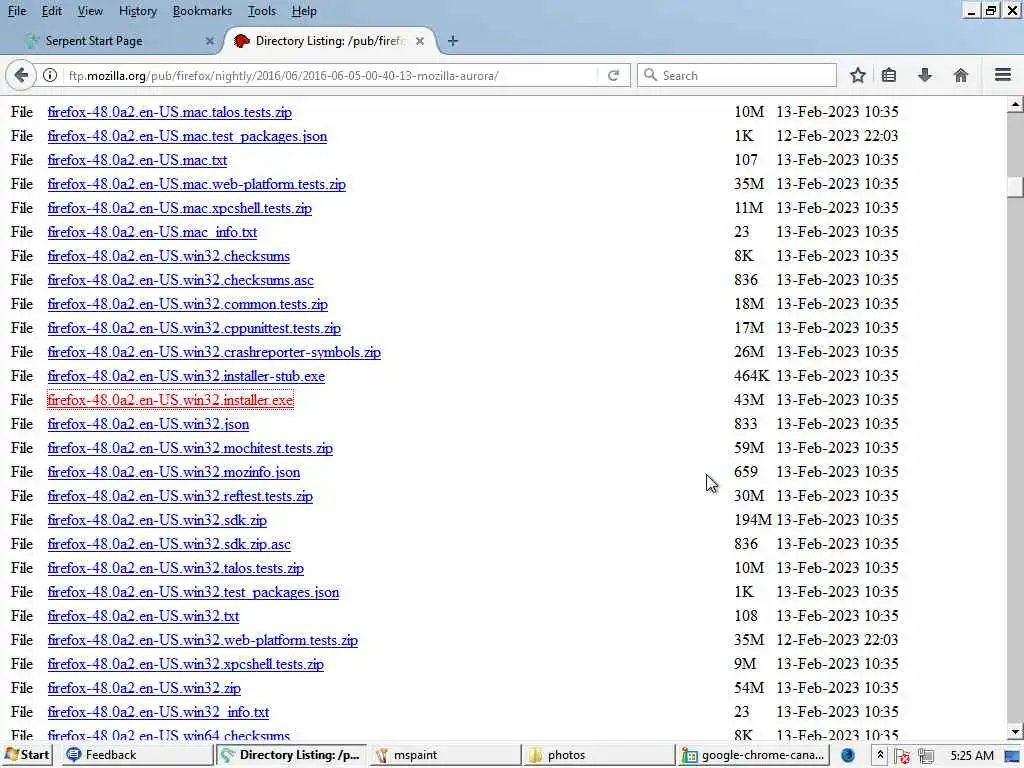Go back using the back arrow button
The height and width of the screenshot is (768, 1024).
point(21,76)
